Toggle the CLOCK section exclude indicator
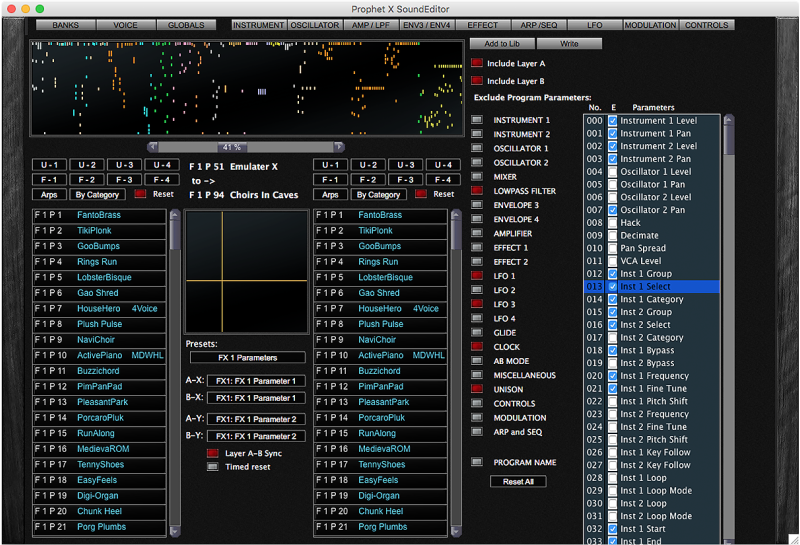This screenshot has width=800, height=545. [x=477, y=347]
